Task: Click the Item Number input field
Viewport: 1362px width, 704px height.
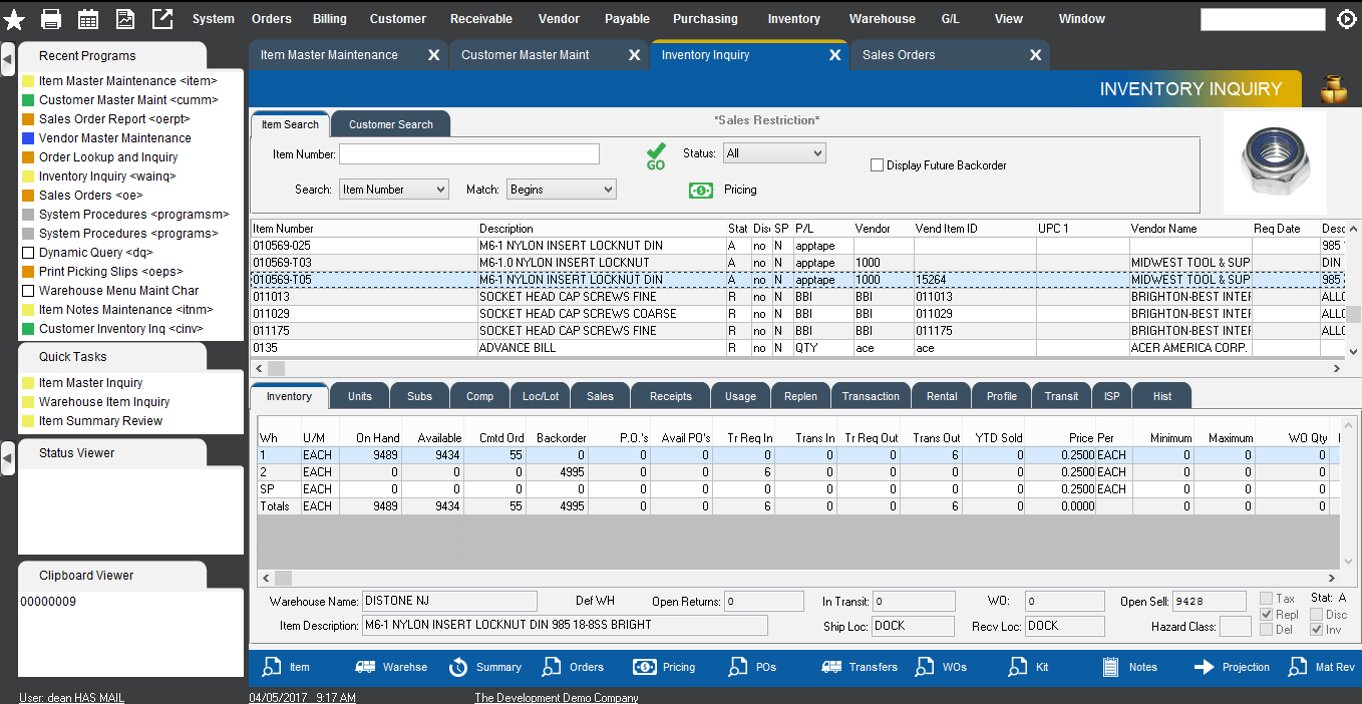Action: click(x=469, y=154)
